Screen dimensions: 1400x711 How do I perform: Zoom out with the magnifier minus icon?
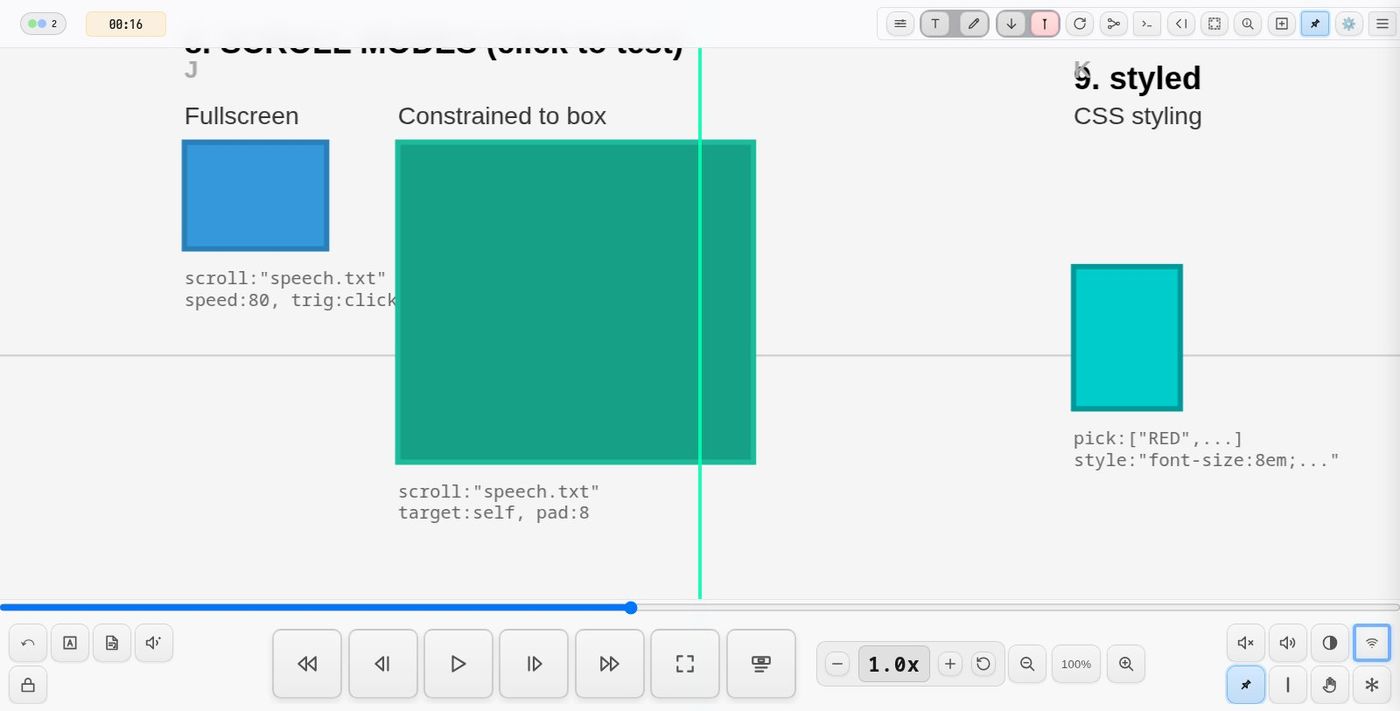(x=1027, y=664)
